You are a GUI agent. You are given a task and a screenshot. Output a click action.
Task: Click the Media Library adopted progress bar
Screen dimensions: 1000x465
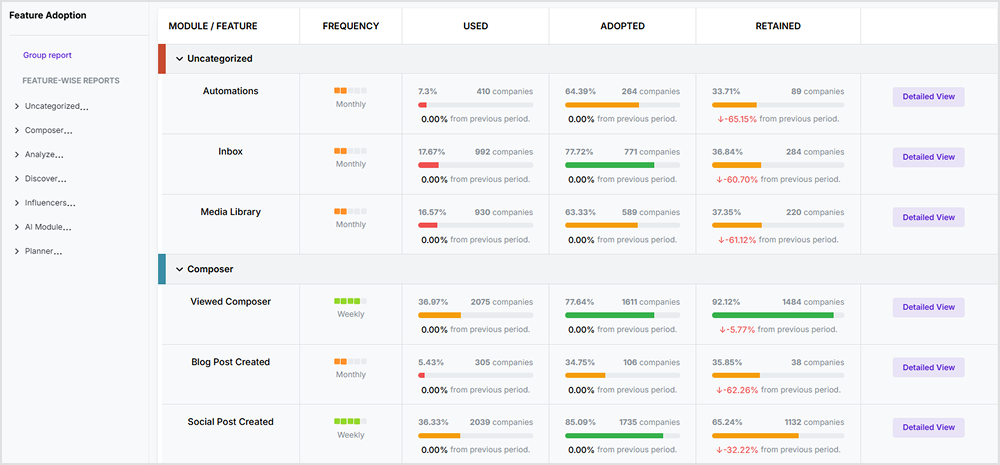click(x=622, y=225)
